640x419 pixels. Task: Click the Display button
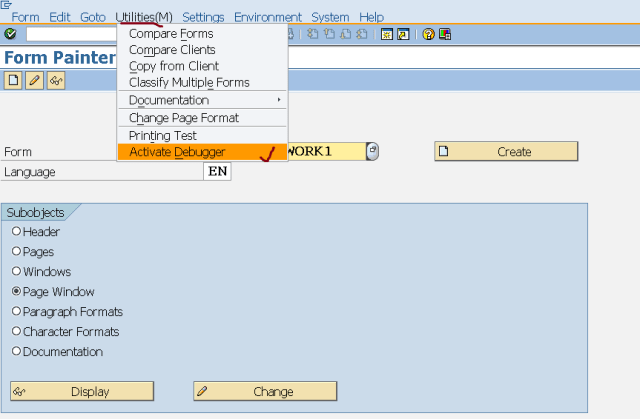coord(82,391)
